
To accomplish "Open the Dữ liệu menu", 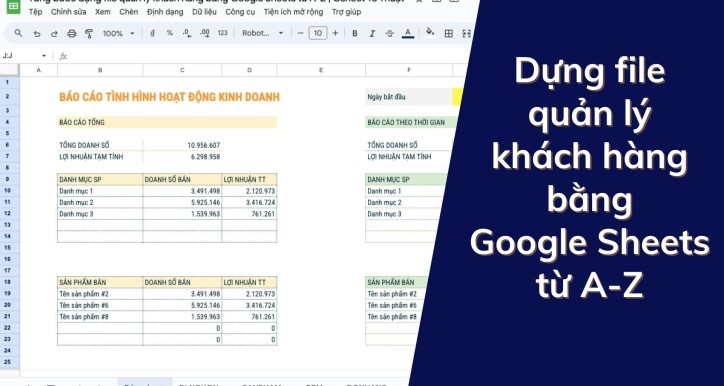I will (x=204, y=12).
